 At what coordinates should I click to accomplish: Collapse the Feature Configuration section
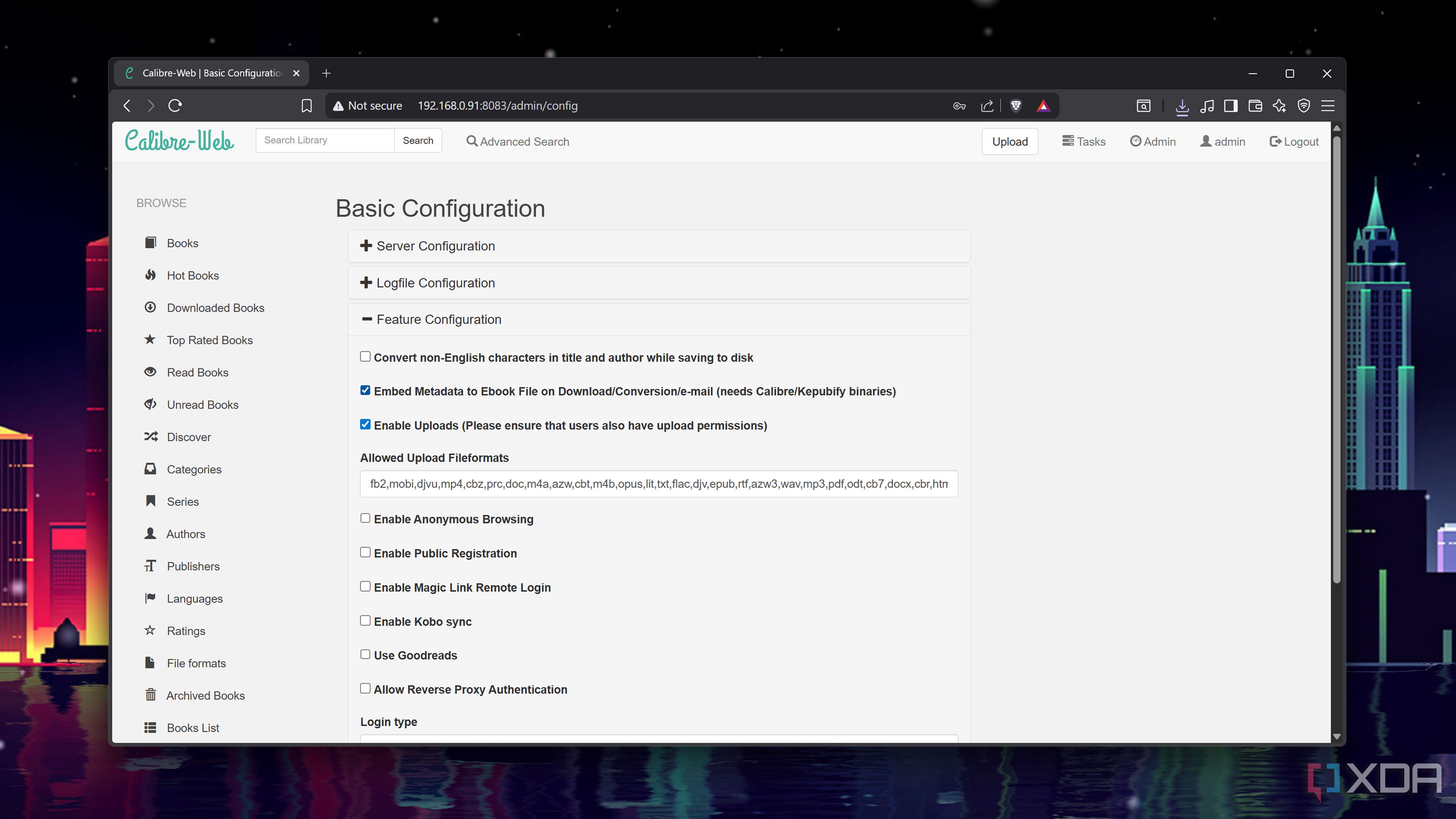tap(659, 319)
